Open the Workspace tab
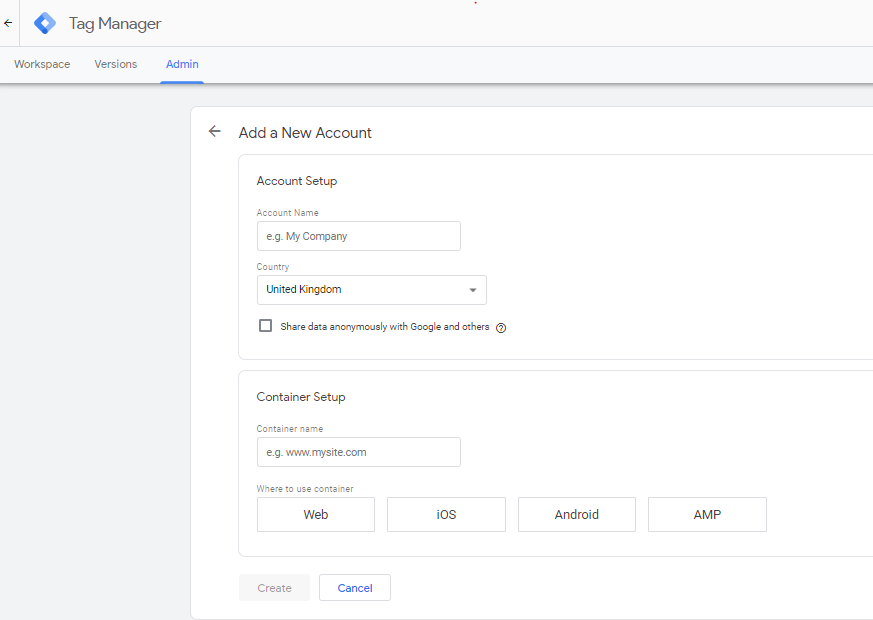 point(42,64)
